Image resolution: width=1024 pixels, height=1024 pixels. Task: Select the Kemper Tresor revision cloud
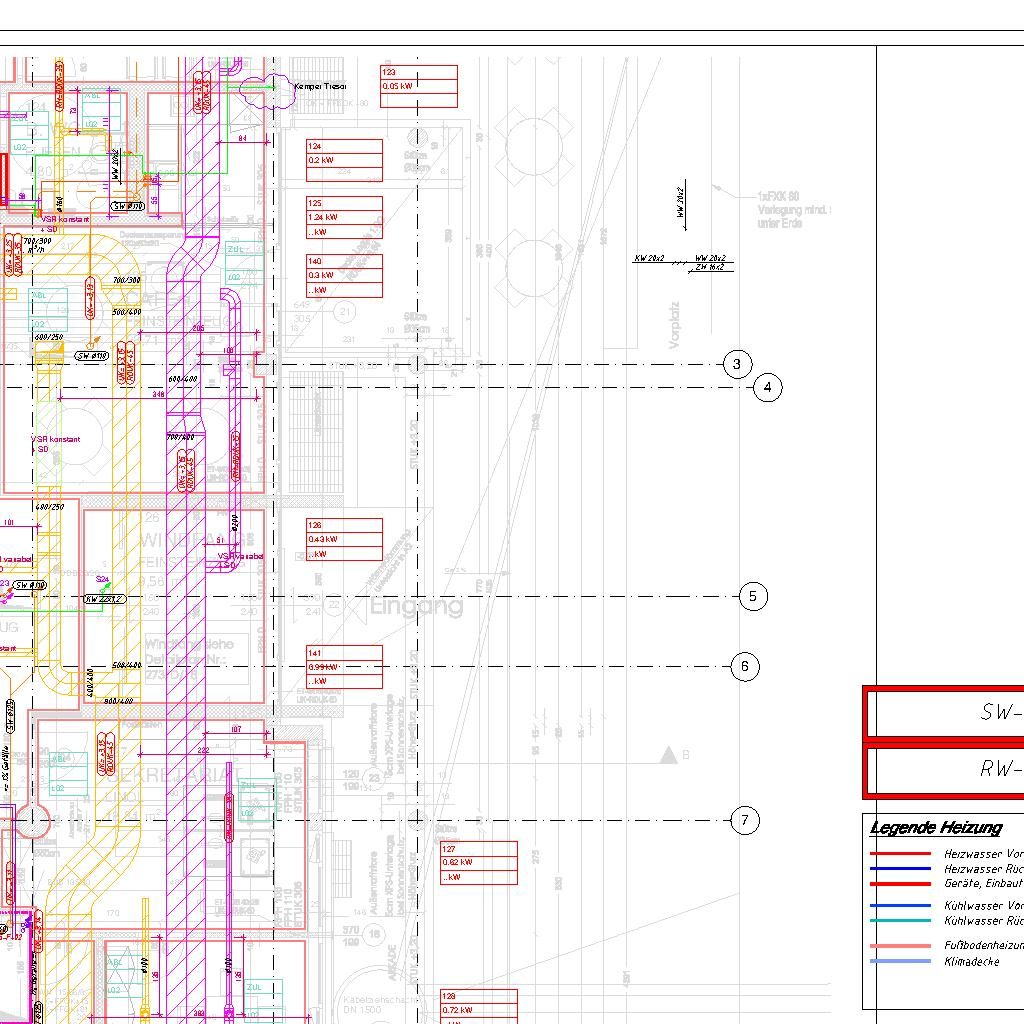(262, 89)
